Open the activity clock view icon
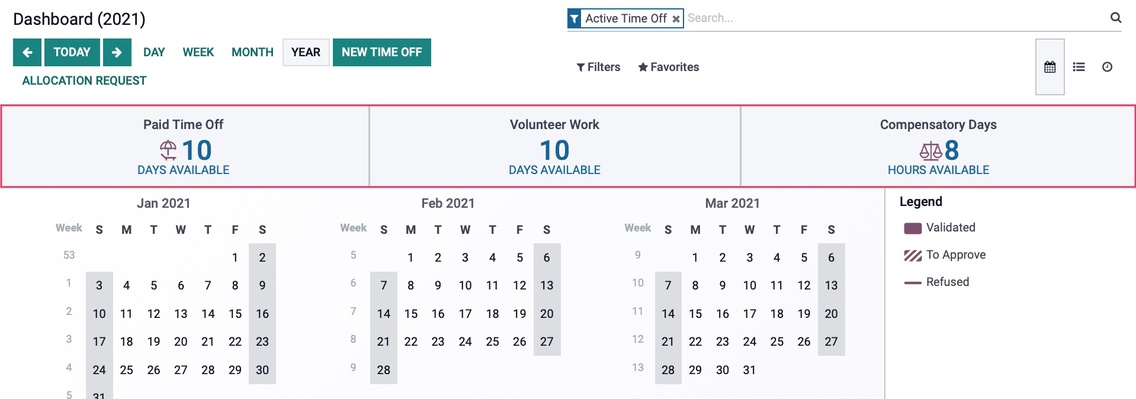 (x=1107, y=67)
